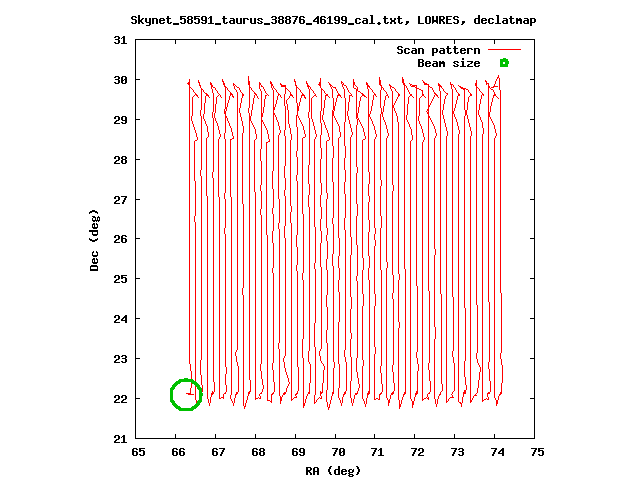Screen dimensions: 640x480
Task: Click the y-axis tick label 25
Action: (120, 279)
